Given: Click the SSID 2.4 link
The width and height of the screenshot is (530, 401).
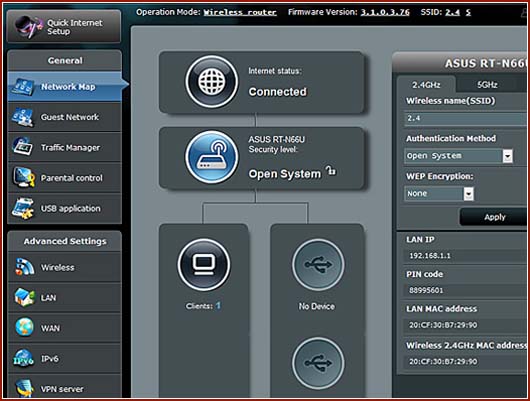Looking at the screenshot, I should point(452,13).
